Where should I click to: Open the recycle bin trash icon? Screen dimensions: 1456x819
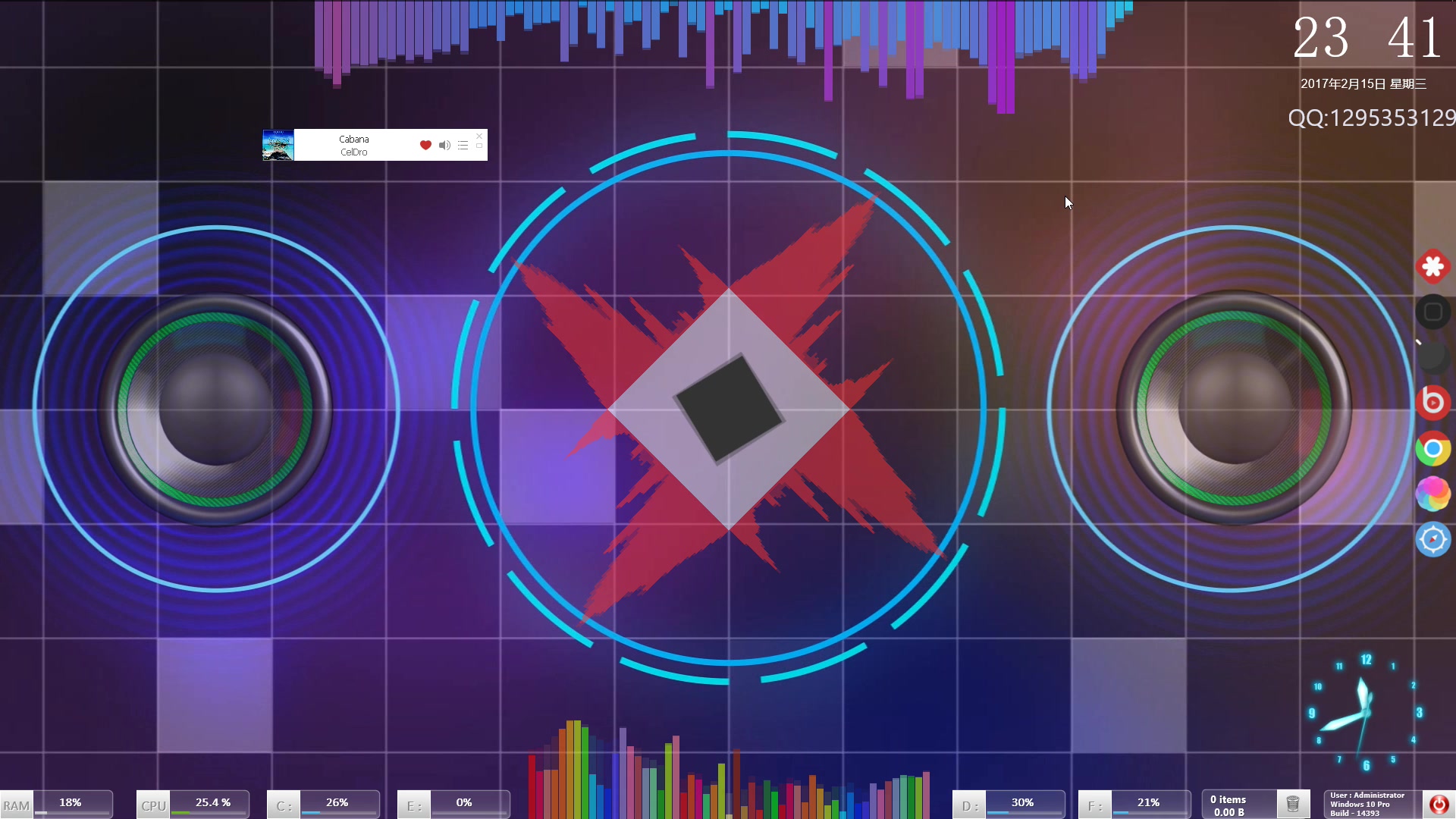(1293, 803)
